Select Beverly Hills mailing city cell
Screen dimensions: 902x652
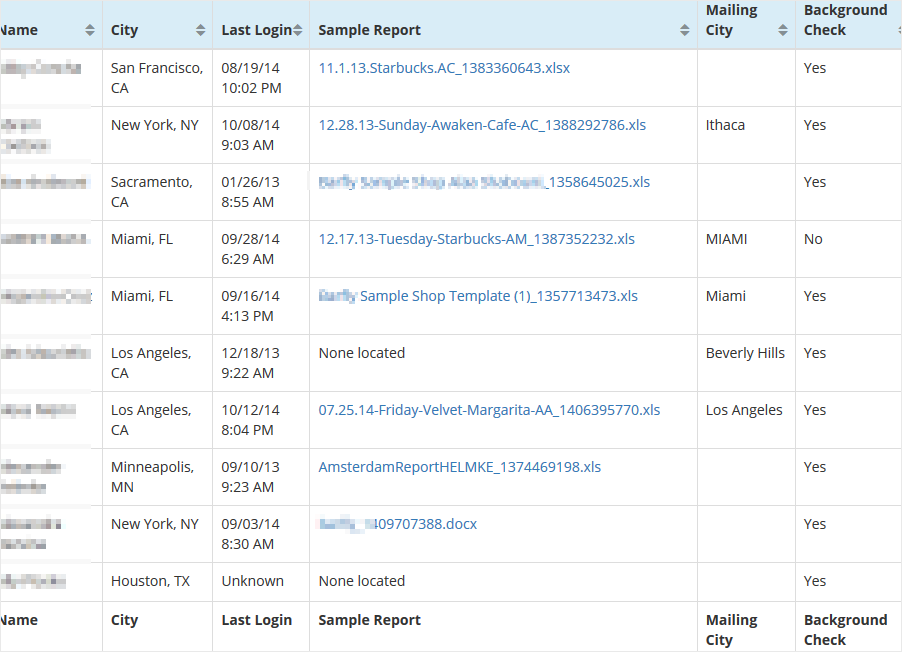745,353
